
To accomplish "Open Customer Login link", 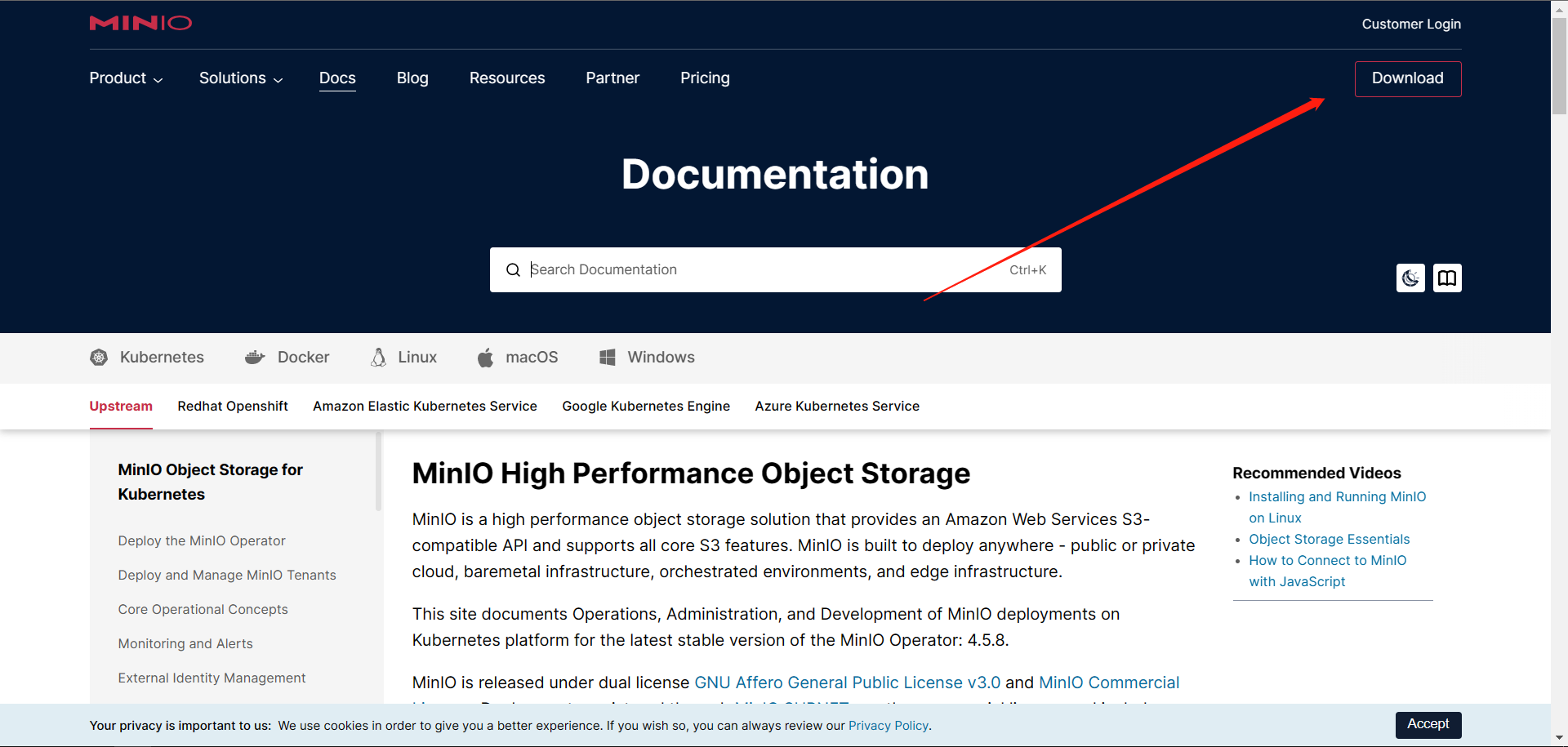I will coord(1411,24).
